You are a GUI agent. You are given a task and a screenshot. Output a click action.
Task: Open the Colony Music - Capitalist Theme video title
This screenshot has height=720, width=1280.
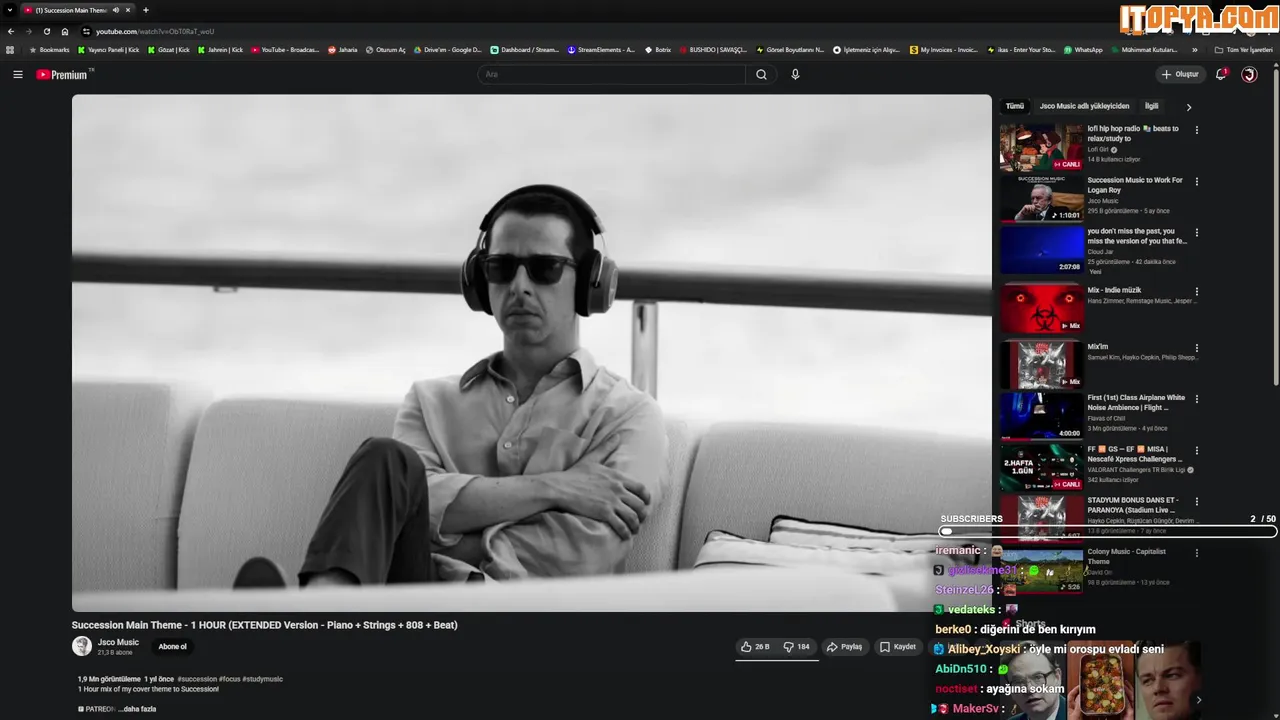click(1126, 556)
